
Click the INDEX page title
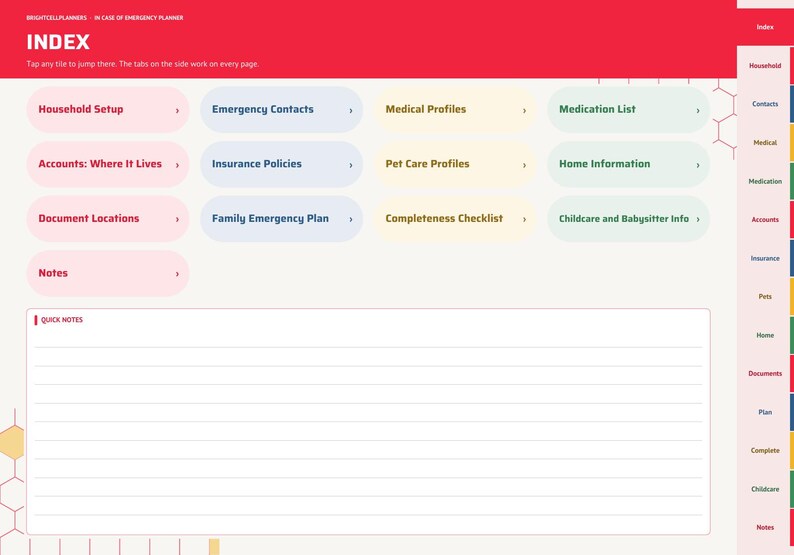pos(58,42)
